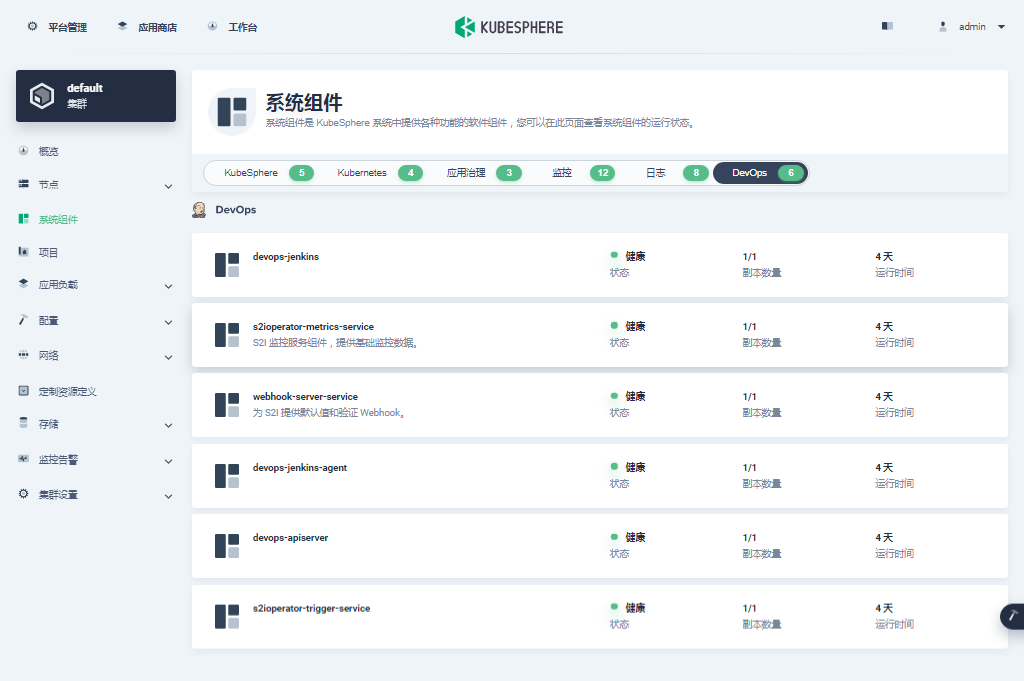This screenshot has height=681, width=1024.
Task: Click the 应用负载 workloads sidebar icon
Action: click(x=24, y=283)
